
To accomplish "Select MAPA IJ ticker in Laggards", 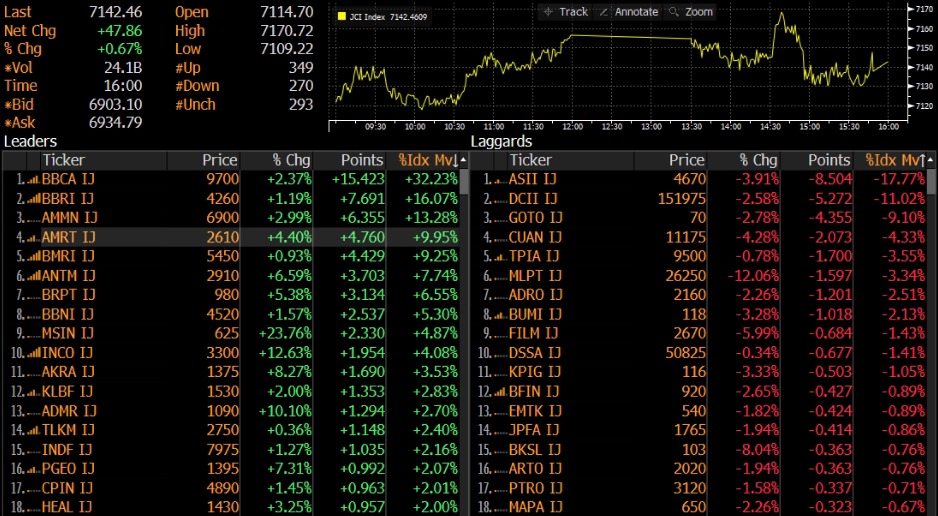I will pyautogui.click(x=535, y=507).
